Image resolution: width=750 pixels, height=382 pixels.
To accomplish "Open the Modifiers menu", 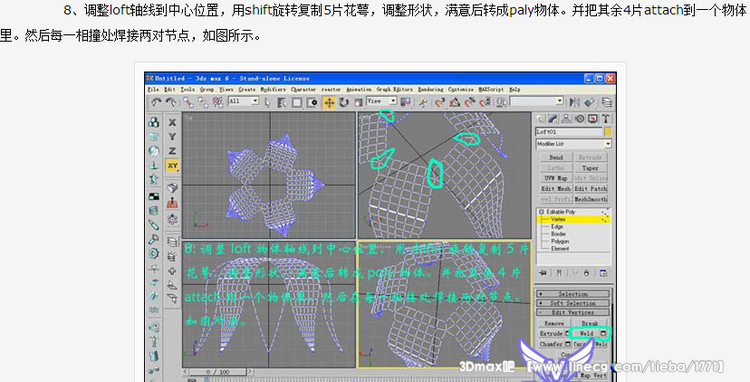I will tap(273, 89).
